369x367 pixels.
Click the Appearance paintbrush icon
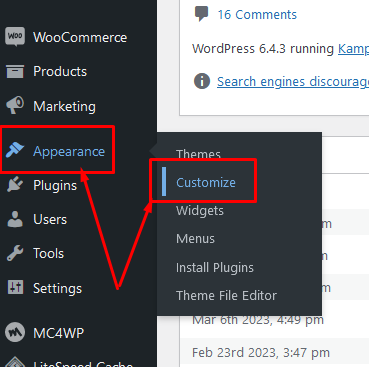coord(15,150)
